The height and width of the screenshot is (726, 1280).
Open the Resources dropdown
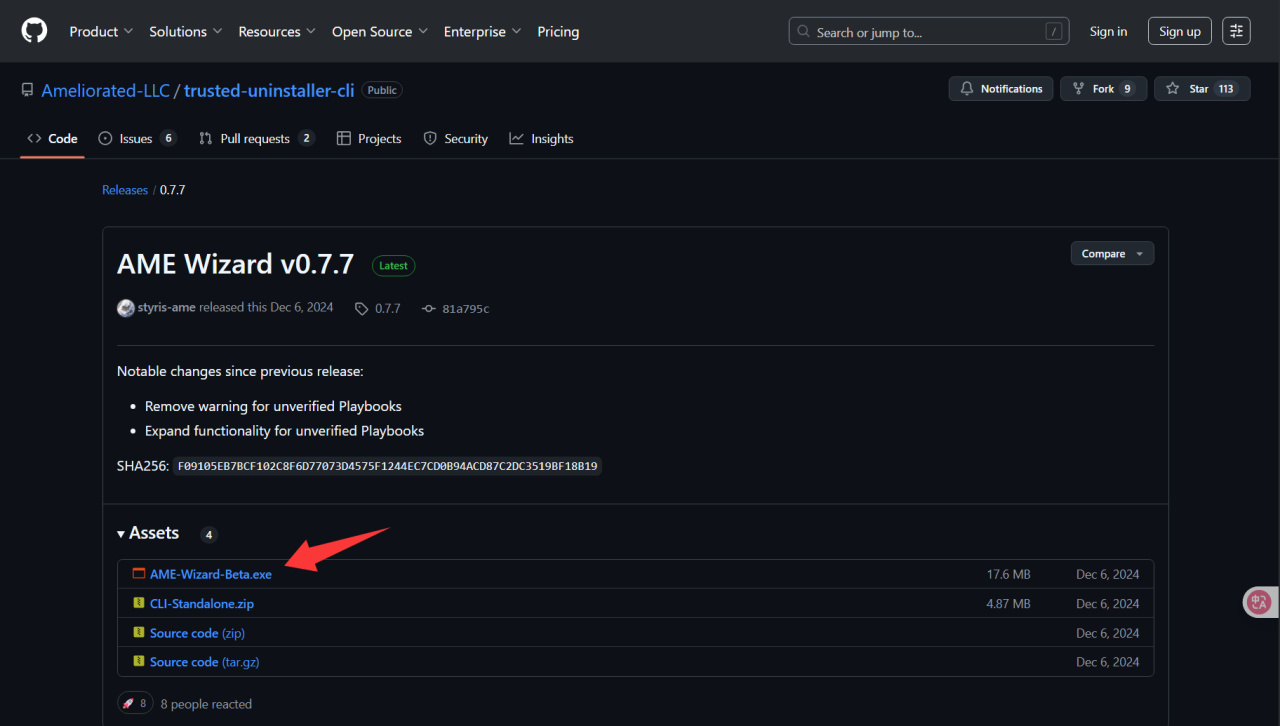click(277, 32)
